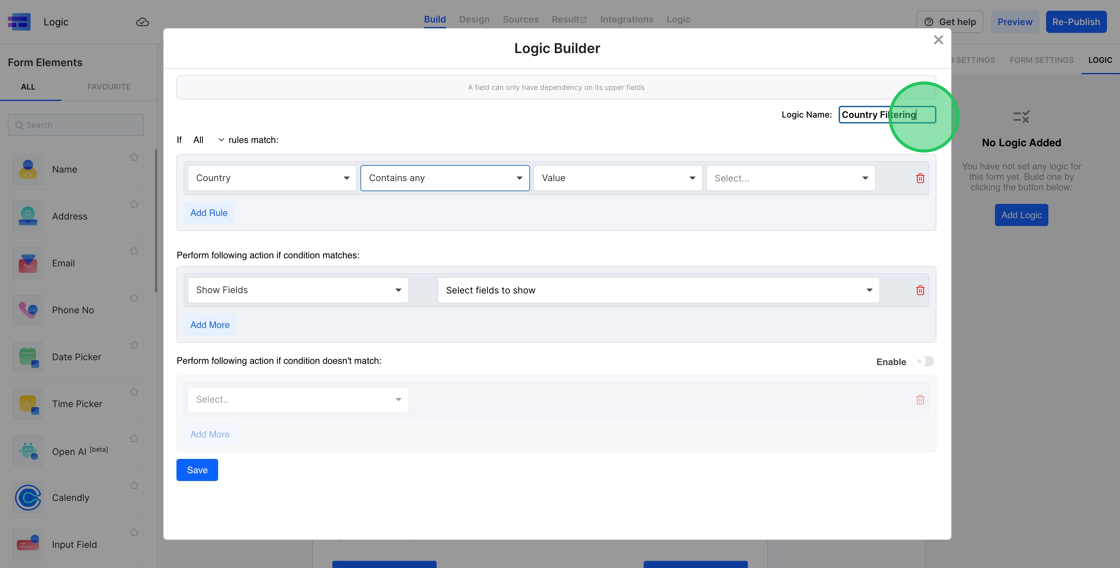The image size is (1120, 568).
Task: Open the Favourite elements tab
Action: [108, 87]
